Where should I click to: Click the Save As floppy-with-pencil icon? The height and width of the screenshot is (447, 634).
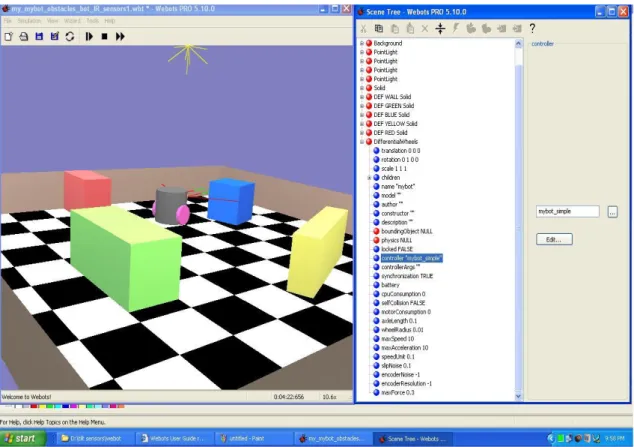pos(55,36)
